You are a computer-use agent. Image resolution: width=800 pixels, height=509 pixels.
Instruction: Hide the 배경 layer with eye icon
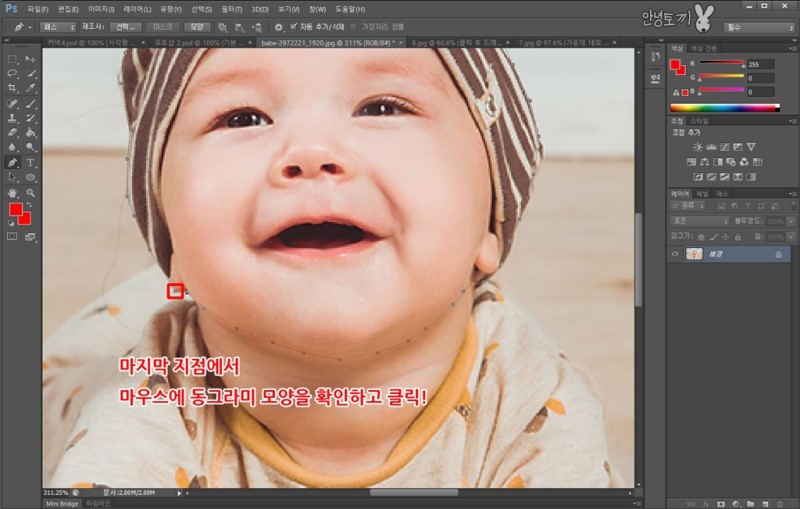[675, 255]
